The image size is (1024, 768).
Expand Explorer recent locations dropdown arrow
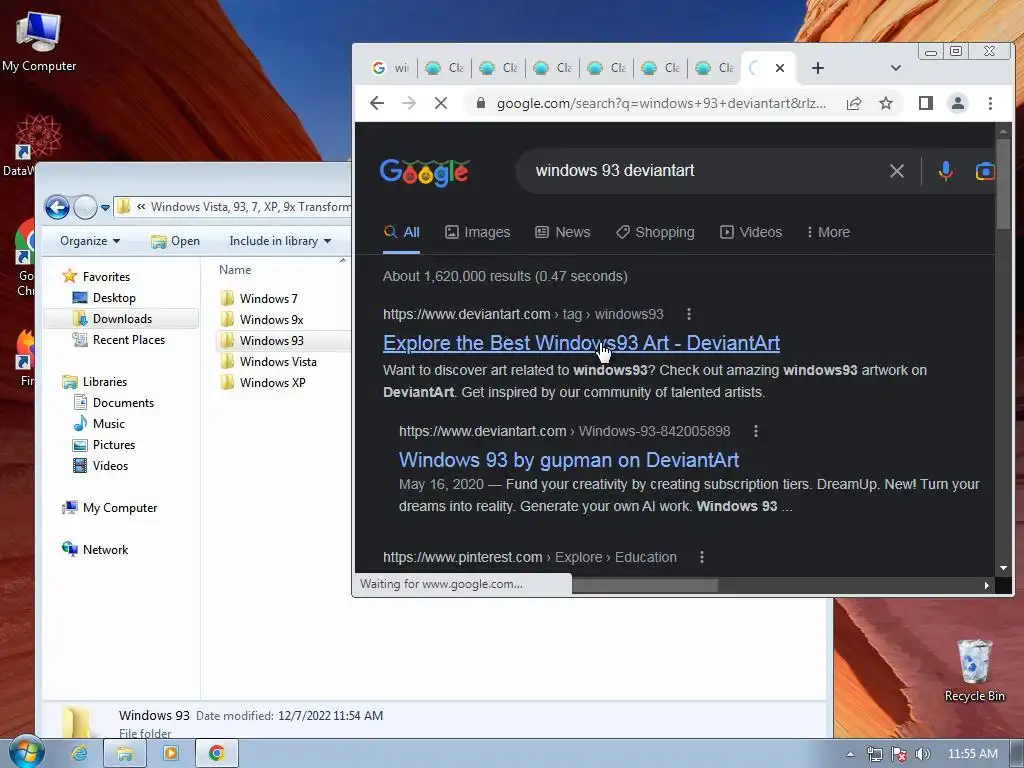point(105,208)
